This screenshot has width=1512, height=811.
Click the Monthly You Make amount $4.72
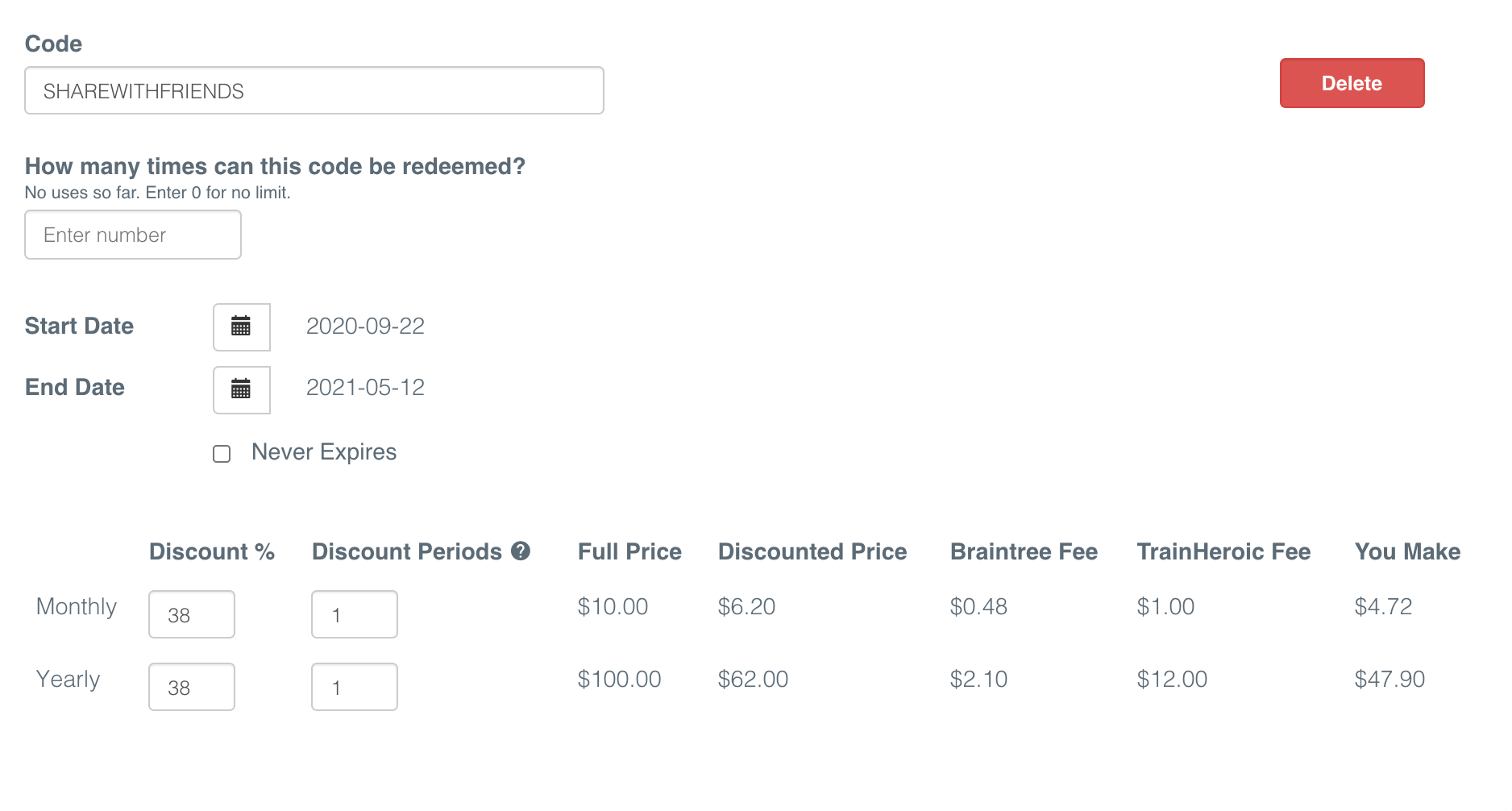(x=1383, y=606)
